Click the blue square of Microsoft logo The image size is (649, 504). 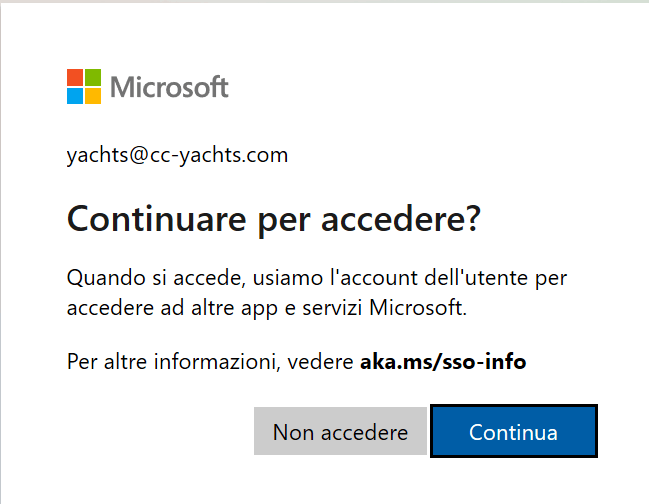[x=75, y=96]
